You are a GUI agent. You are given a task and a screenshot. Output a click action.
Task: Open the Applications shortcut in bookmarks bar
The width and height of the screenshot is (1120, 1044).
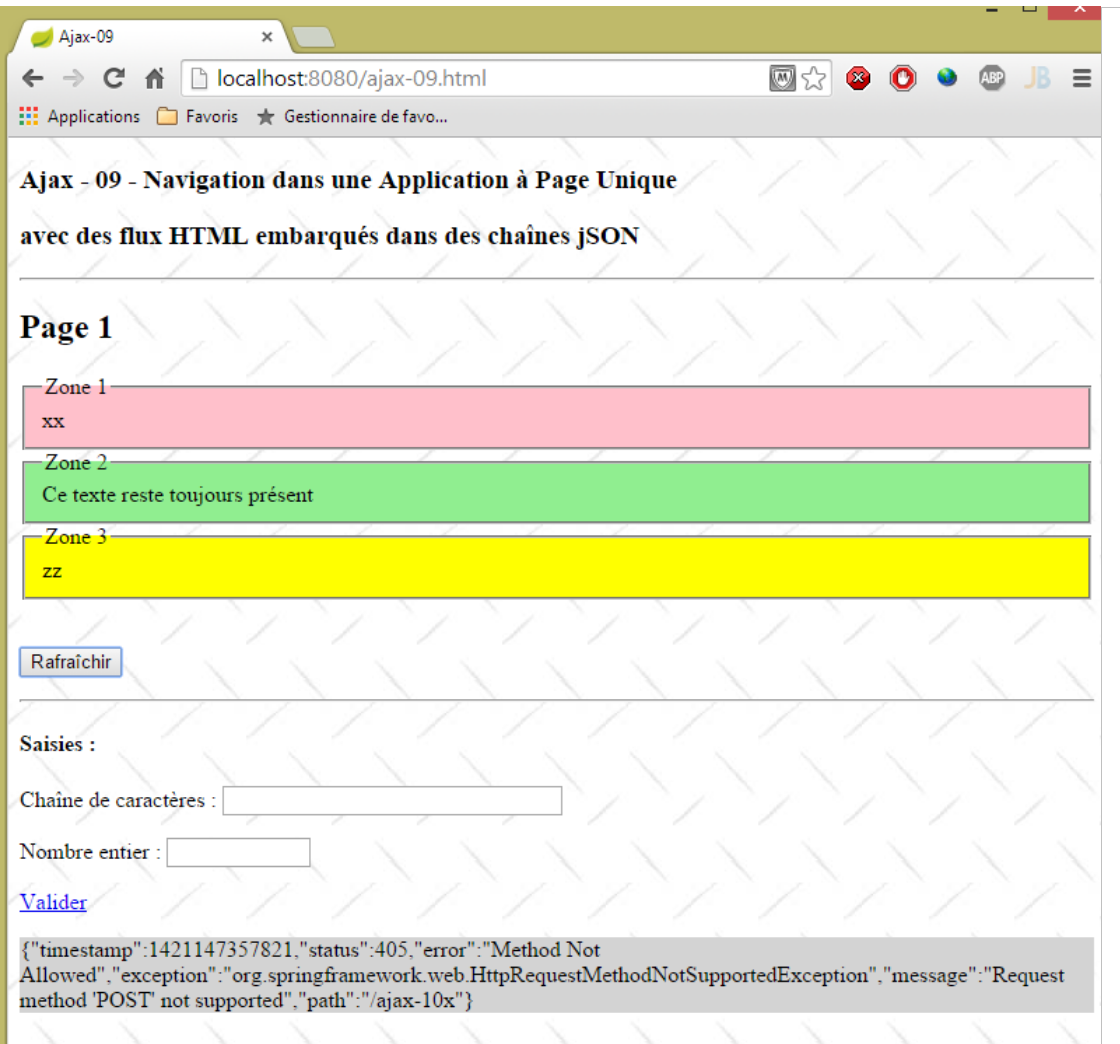(81, 117)
